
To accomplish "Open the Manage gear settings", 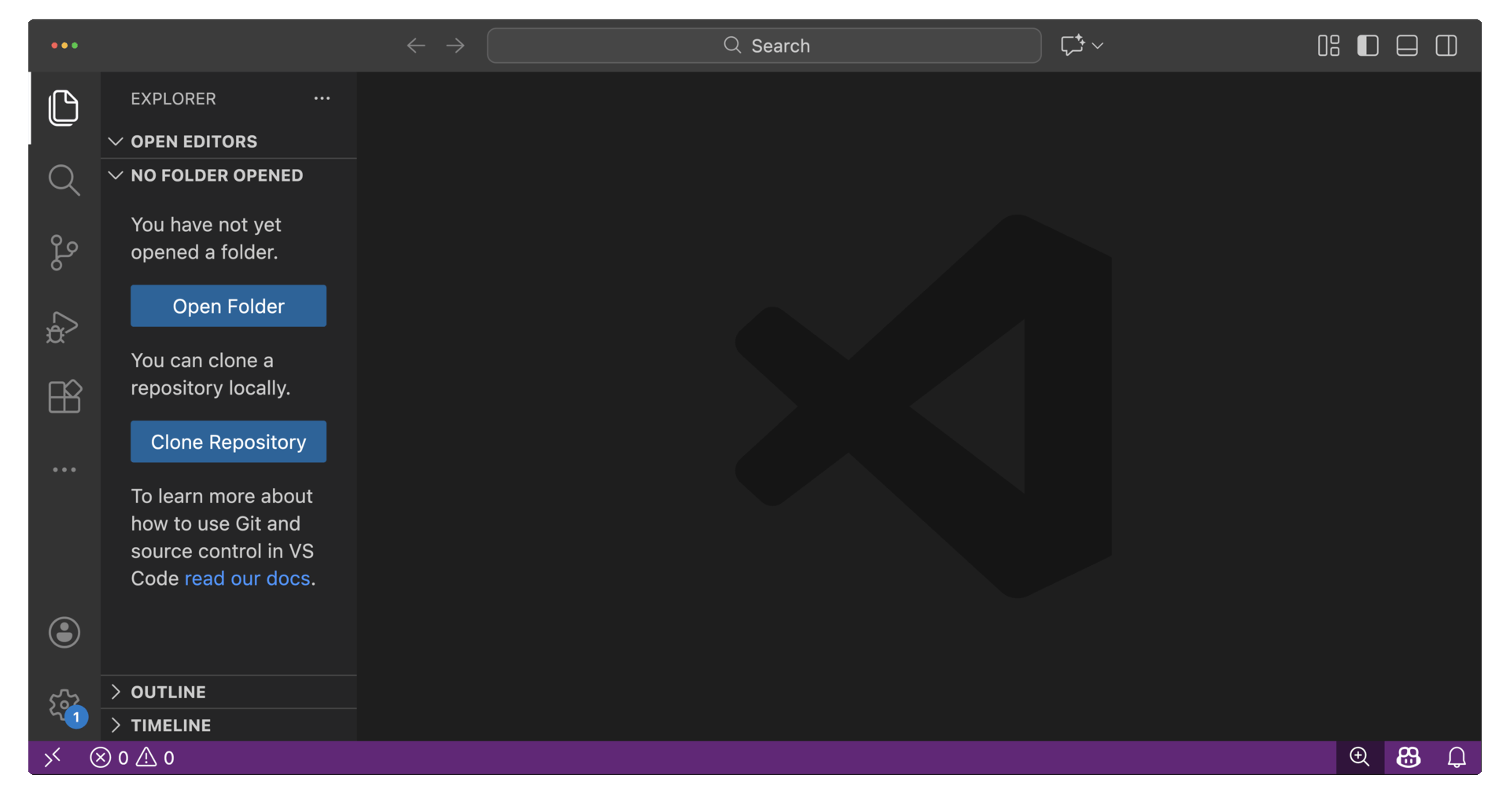I will click(64, 704).
